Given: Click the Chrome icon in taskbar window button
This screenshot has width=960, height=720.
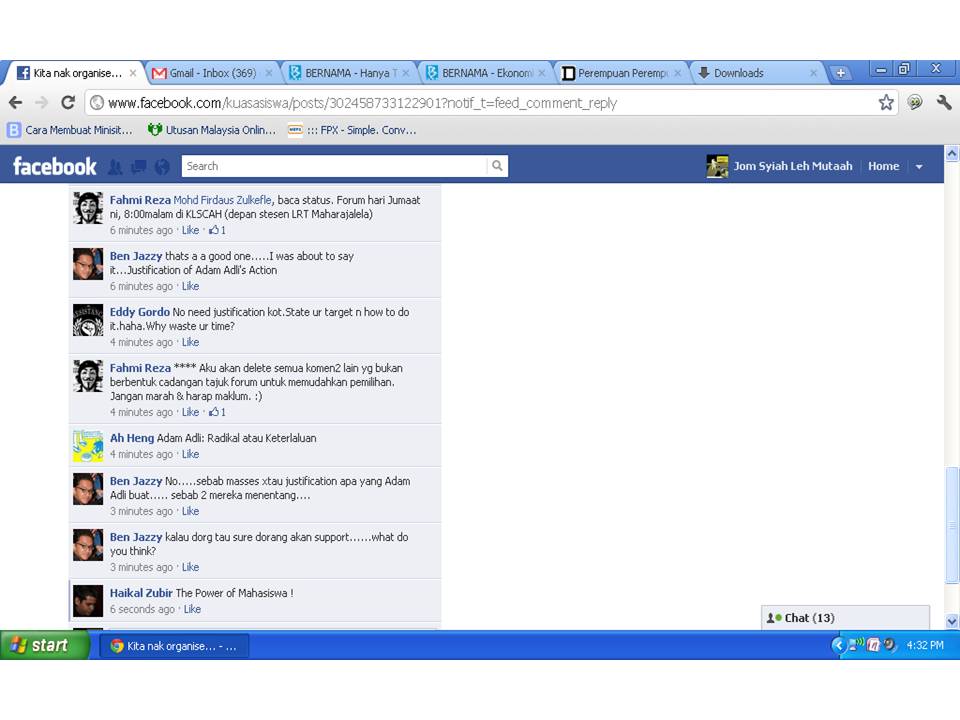Looking at the screenshot, I should click(117, 646).
